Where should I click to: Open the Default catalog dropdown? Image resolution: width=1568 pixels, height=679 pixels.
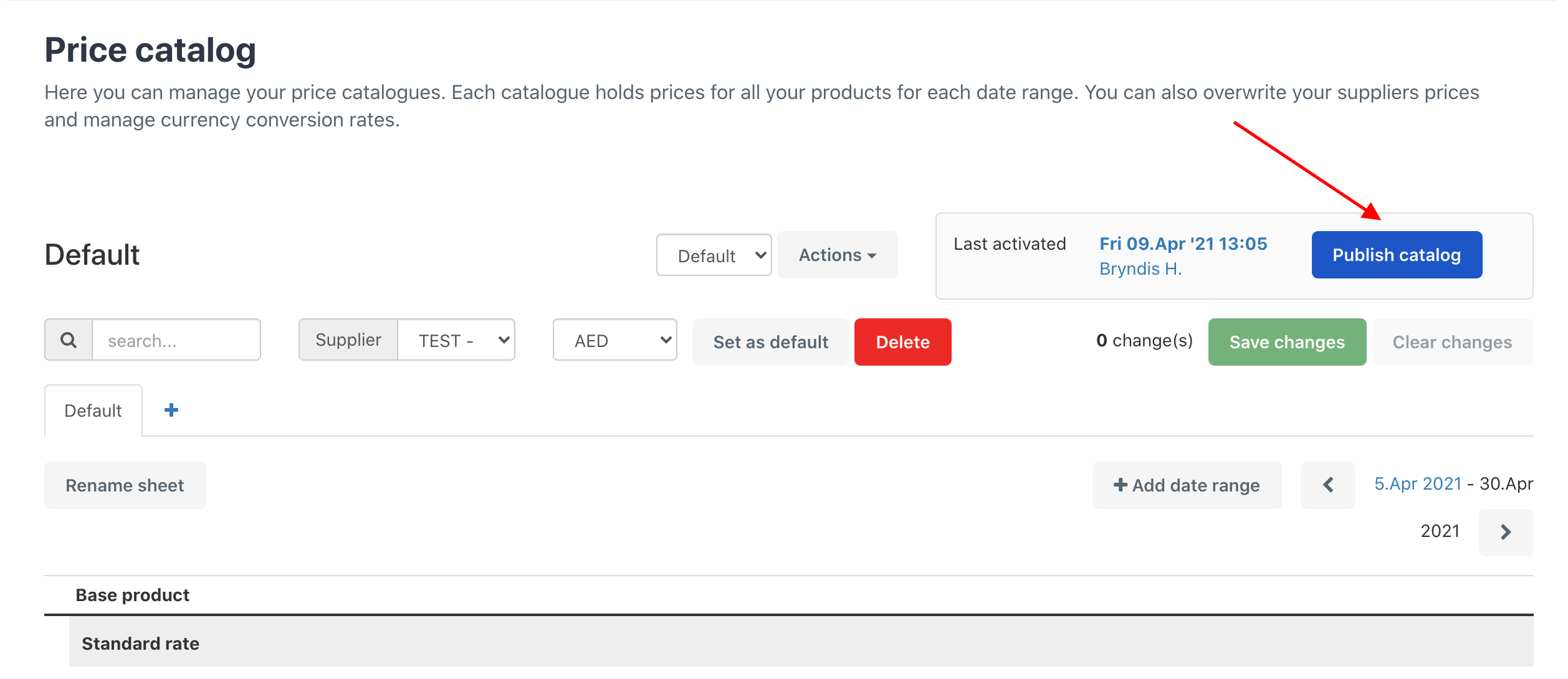coord(714,255)
